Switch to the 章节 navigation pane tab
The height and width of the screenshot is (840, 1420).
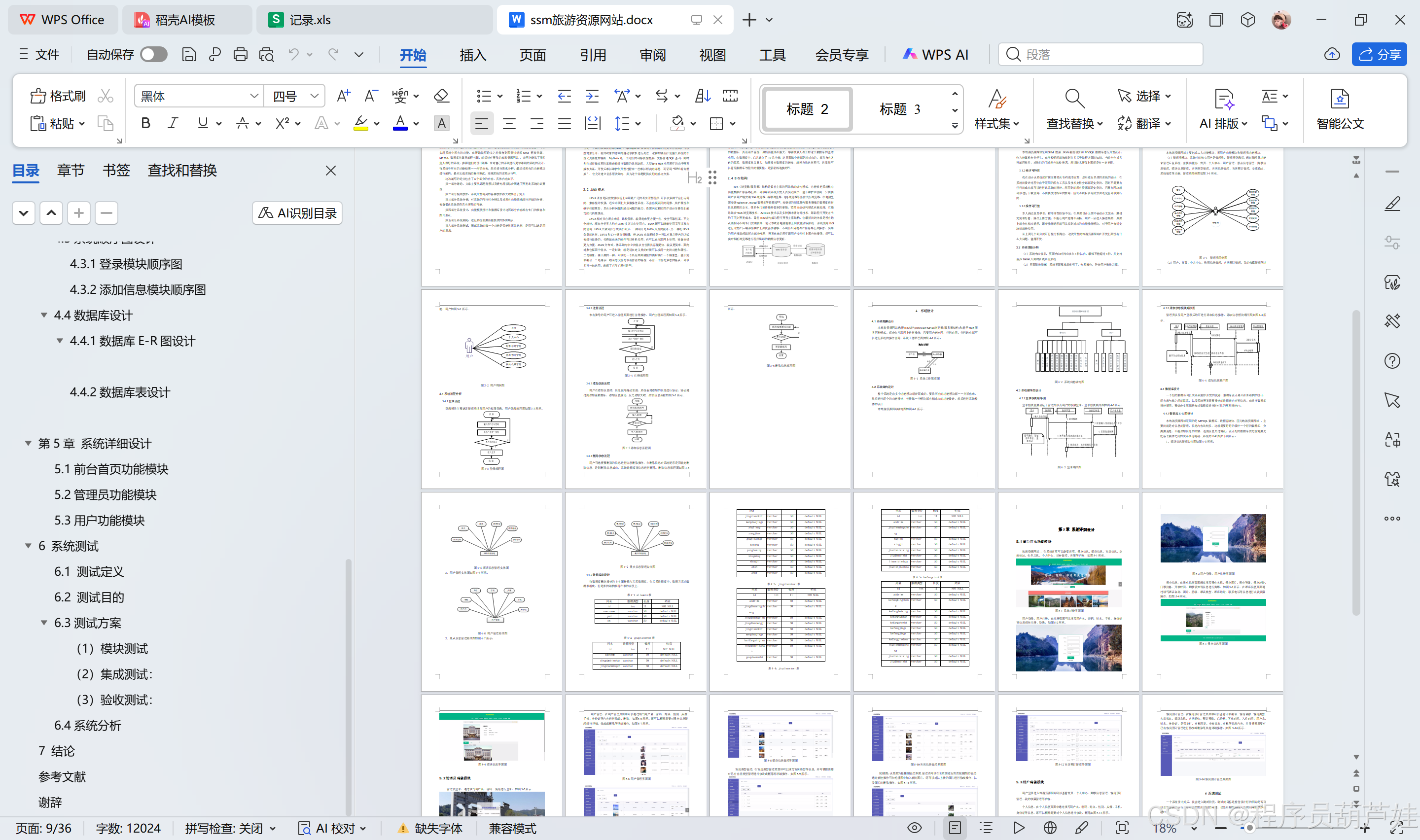click(70, 171)
